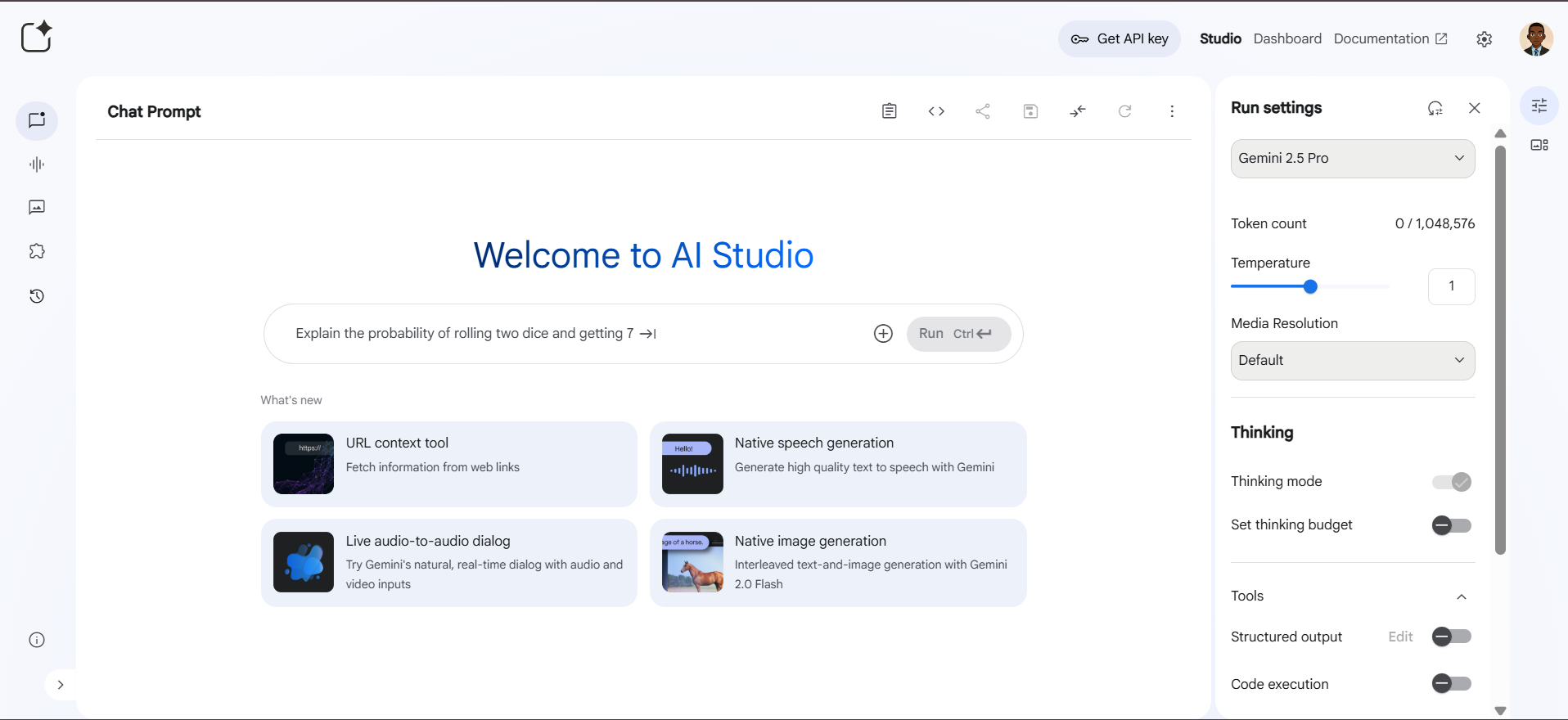Click the Get API key button
Screen dimensions: 1568x720
click(1119, 38)
